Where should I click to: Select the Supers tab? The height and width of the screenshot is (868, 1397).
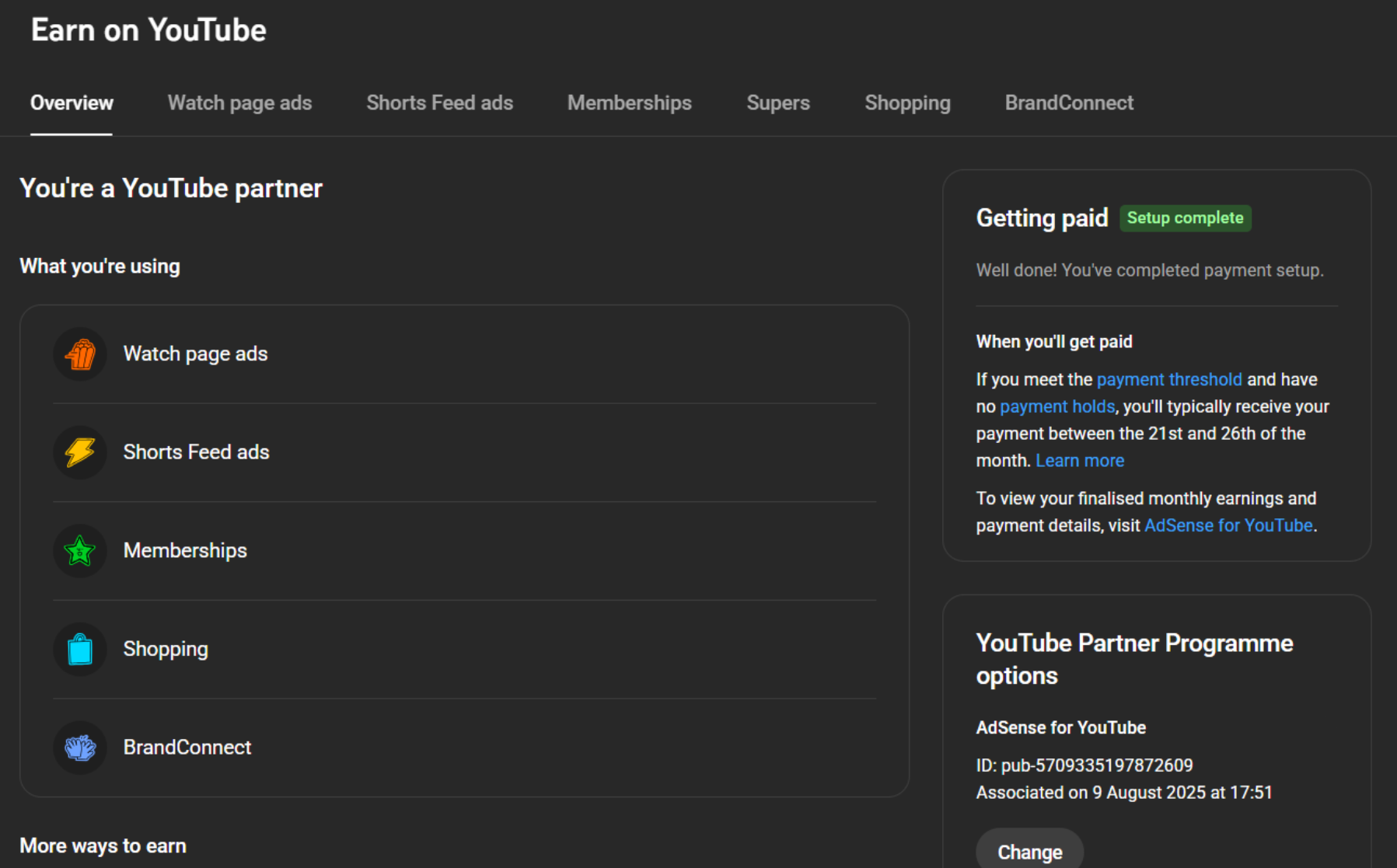pos(777,103)
